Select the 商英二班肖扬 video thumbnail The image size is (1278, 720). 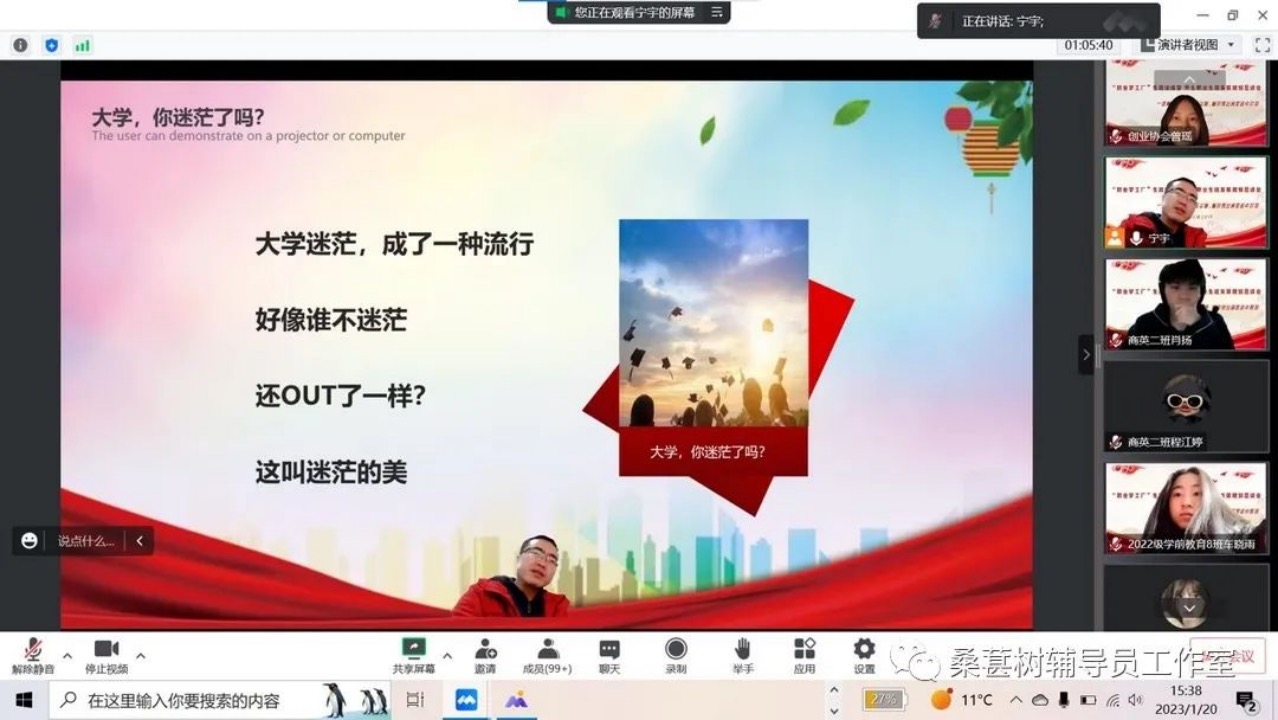pyautogui.click(x=1187, y=304)
